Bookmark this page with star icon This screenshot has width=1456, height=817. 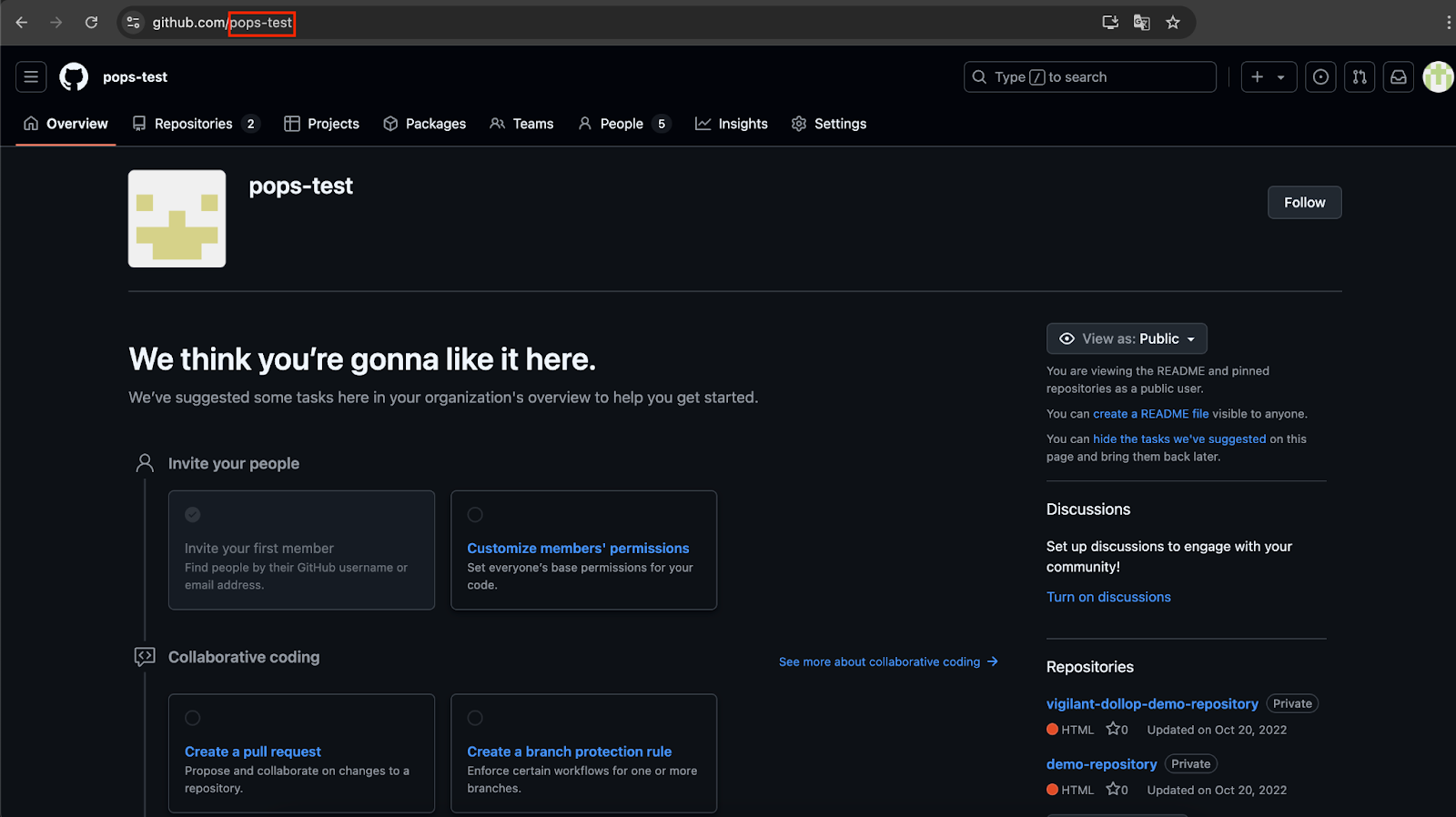point(1173,23)
